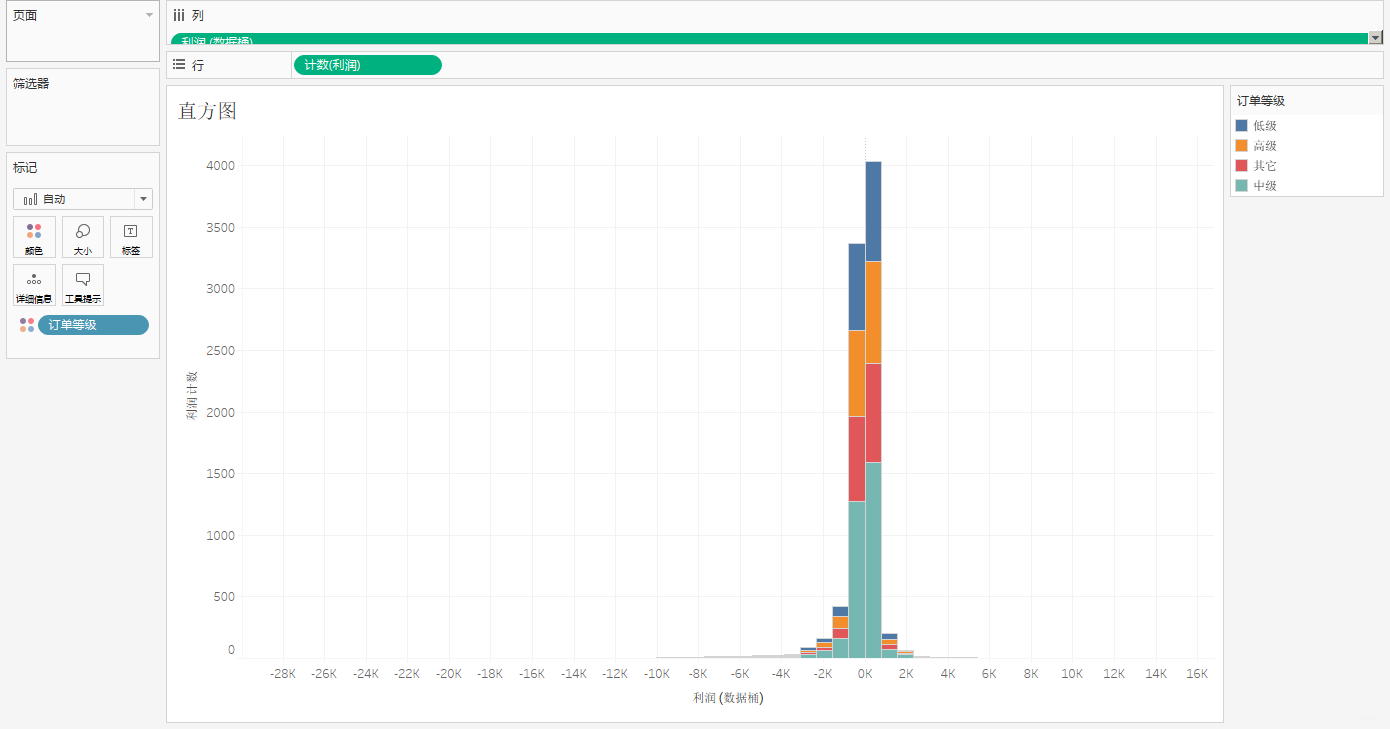Click the 低级 blue legend swatch

point(1242,126)
